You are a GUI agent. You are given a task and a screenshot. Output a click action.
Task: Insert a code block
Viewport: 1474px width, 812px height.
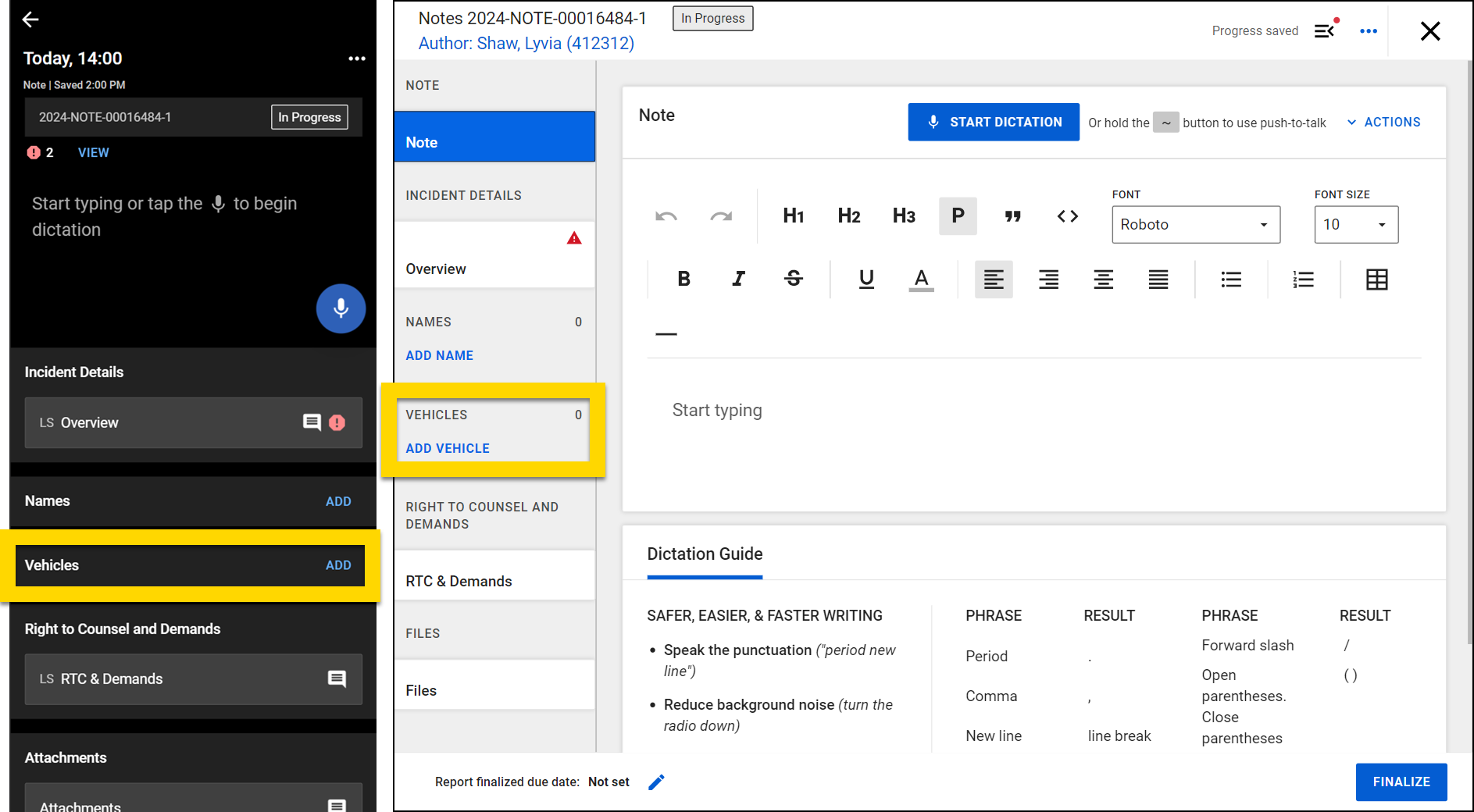pos(1067,216)
